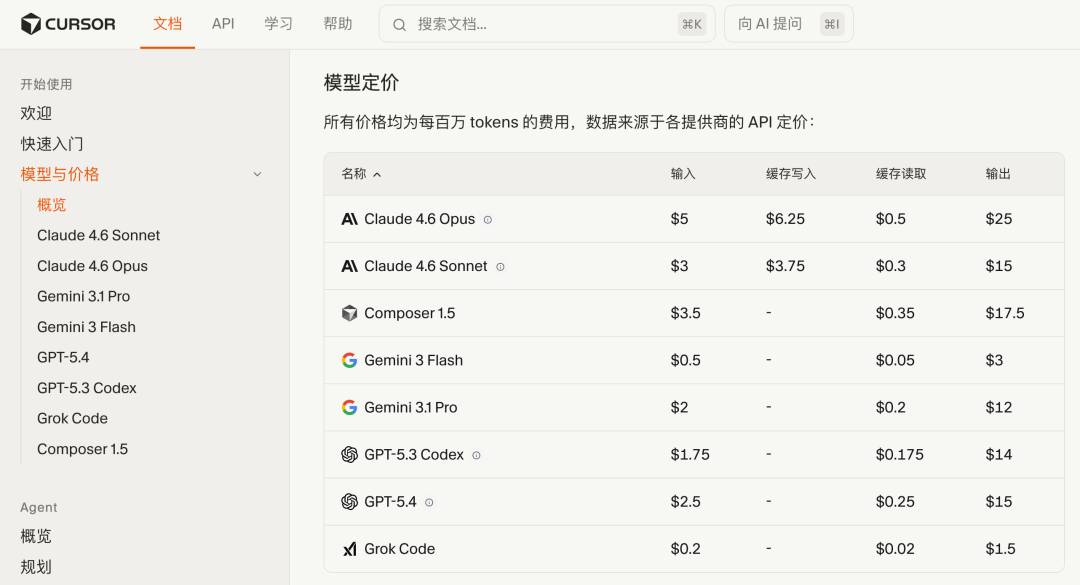Select the OpenAI icon beside GPT-5.4

pos(350,501)
